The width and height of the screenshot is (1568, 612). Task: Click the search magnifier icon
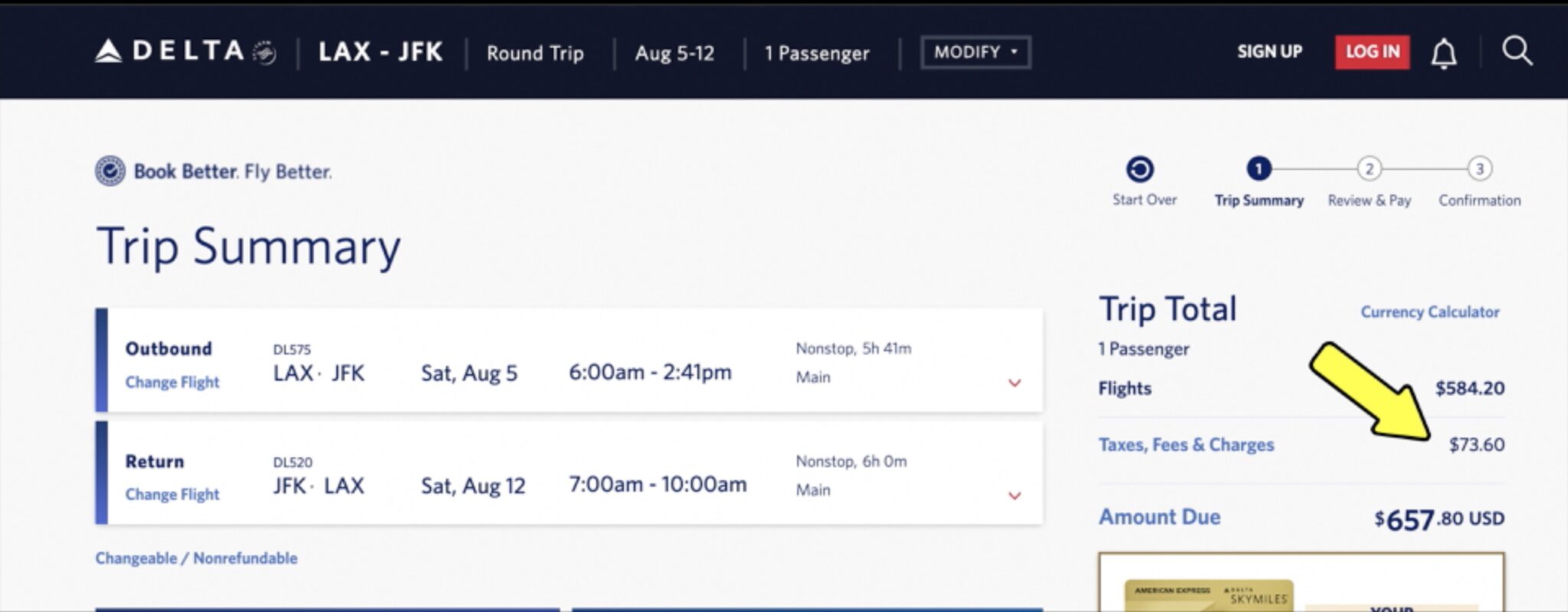click(x=1517, y=51)
